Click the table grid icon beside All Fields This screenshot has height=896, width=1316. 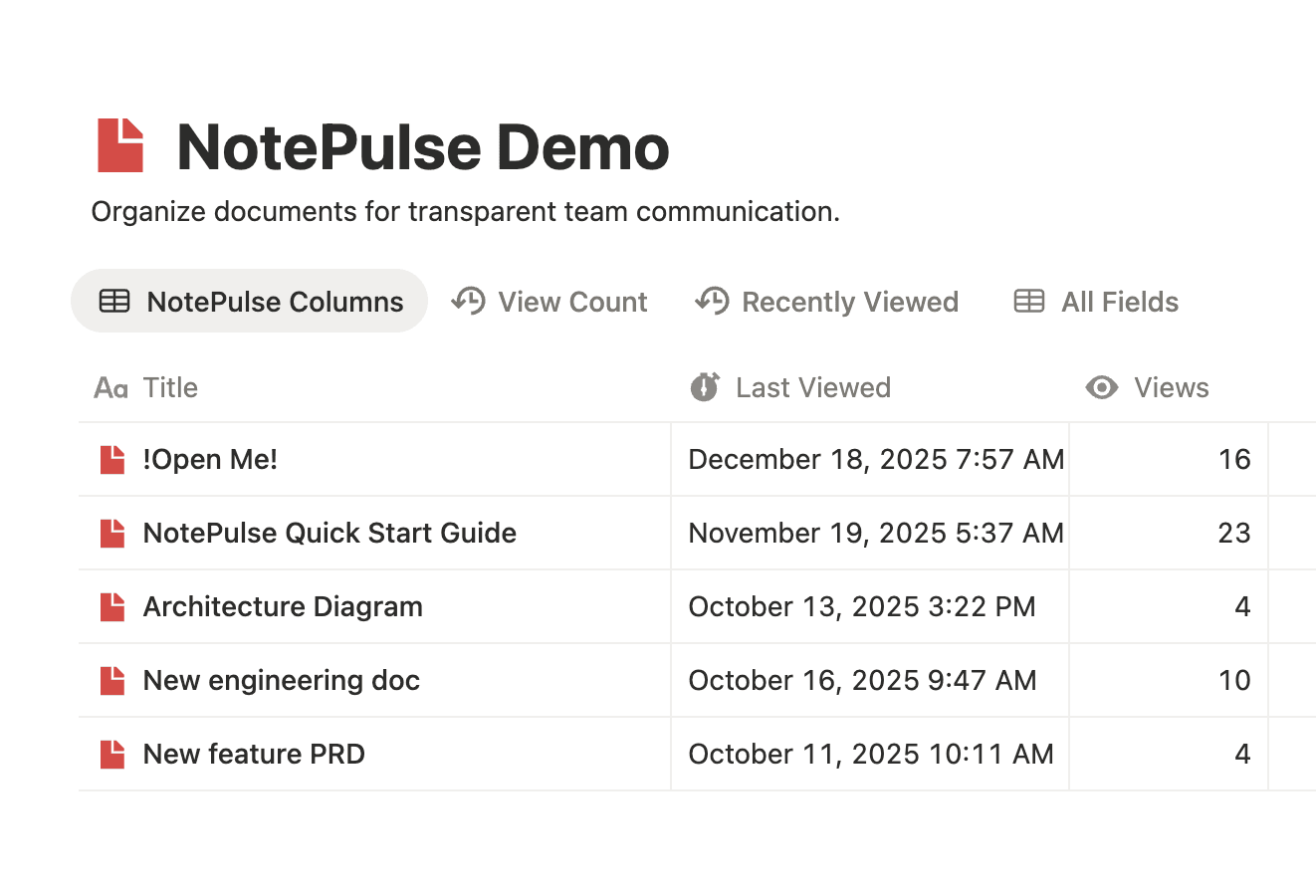pos(1030,301)
